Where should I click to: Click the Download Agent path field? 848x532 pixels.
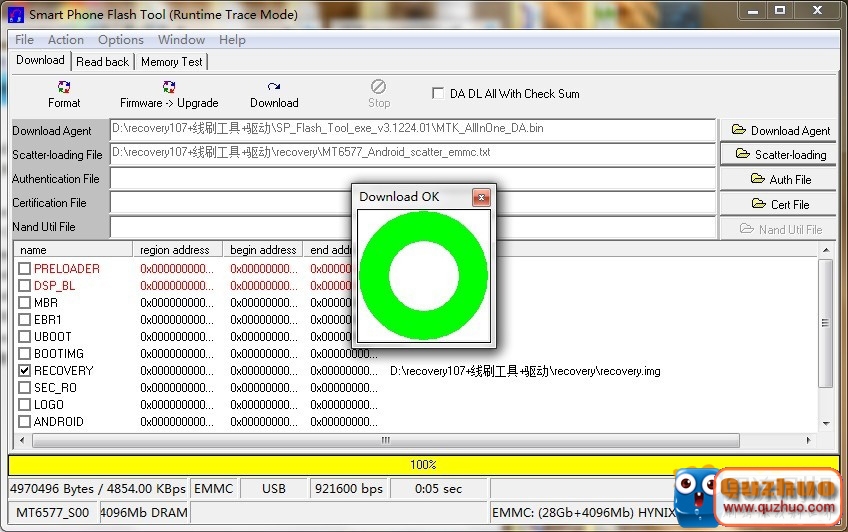413,129
